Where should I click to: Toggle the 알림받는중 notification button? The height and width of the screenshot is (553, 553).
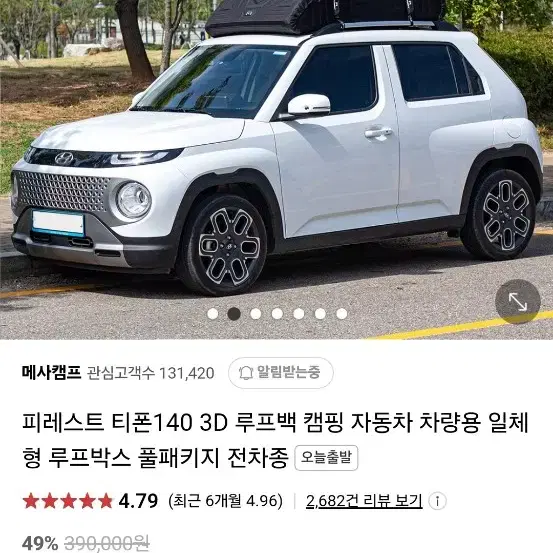(280, 373)
